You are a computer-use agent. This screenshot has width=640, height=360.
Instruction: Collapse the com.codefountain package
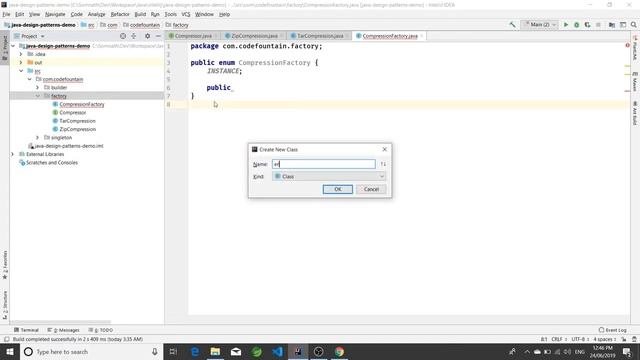click(x=29, y=79)
